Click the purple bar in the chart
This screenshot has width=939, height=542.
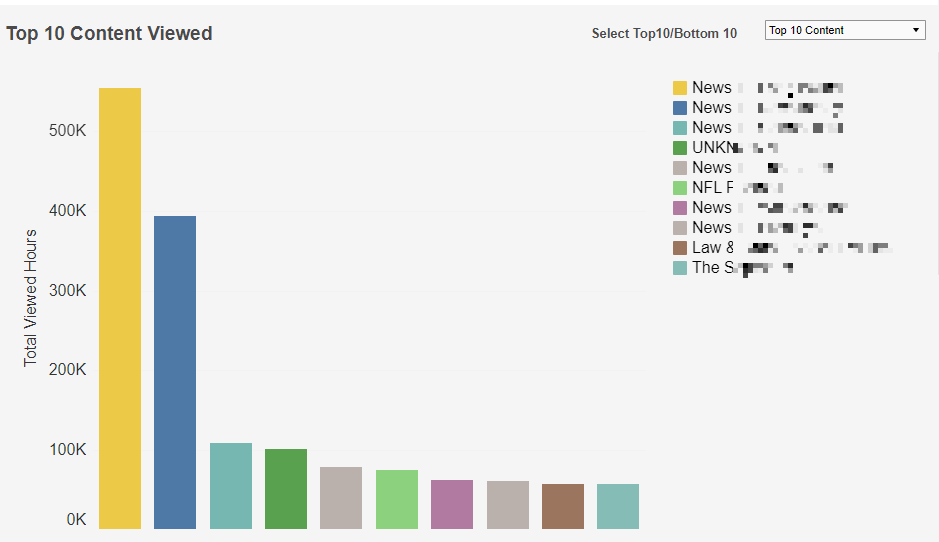pyautogui.click(x=452, y=504)
